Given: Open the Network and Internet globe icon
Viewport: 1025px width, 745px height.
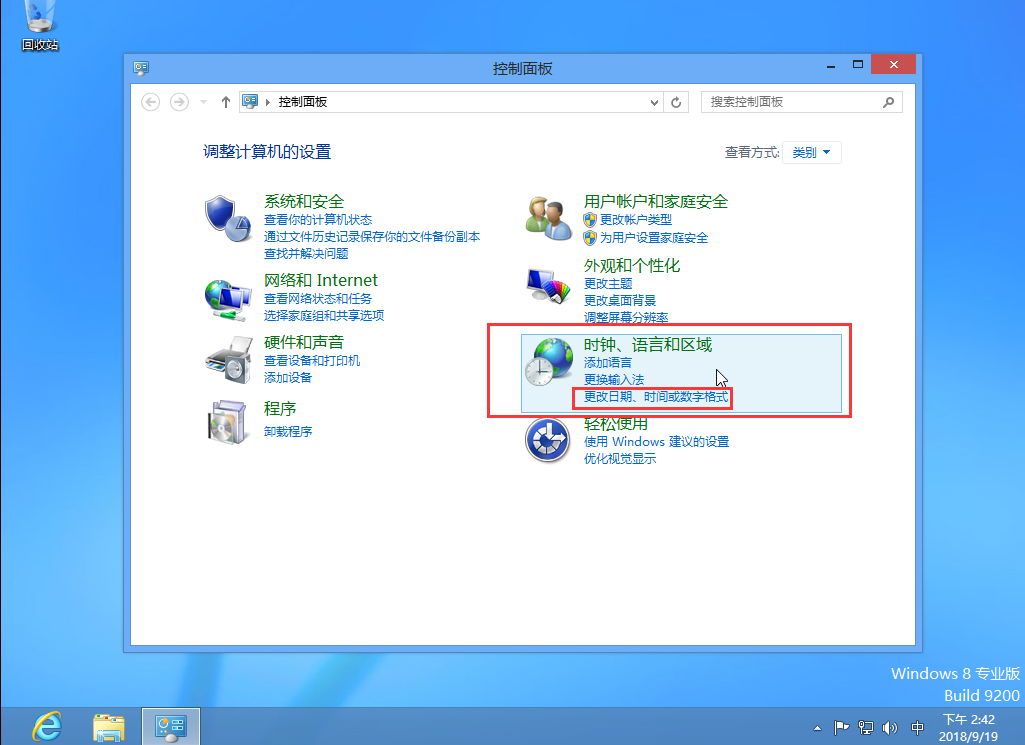Looking at the screenshot, I should tap(227, 298).
